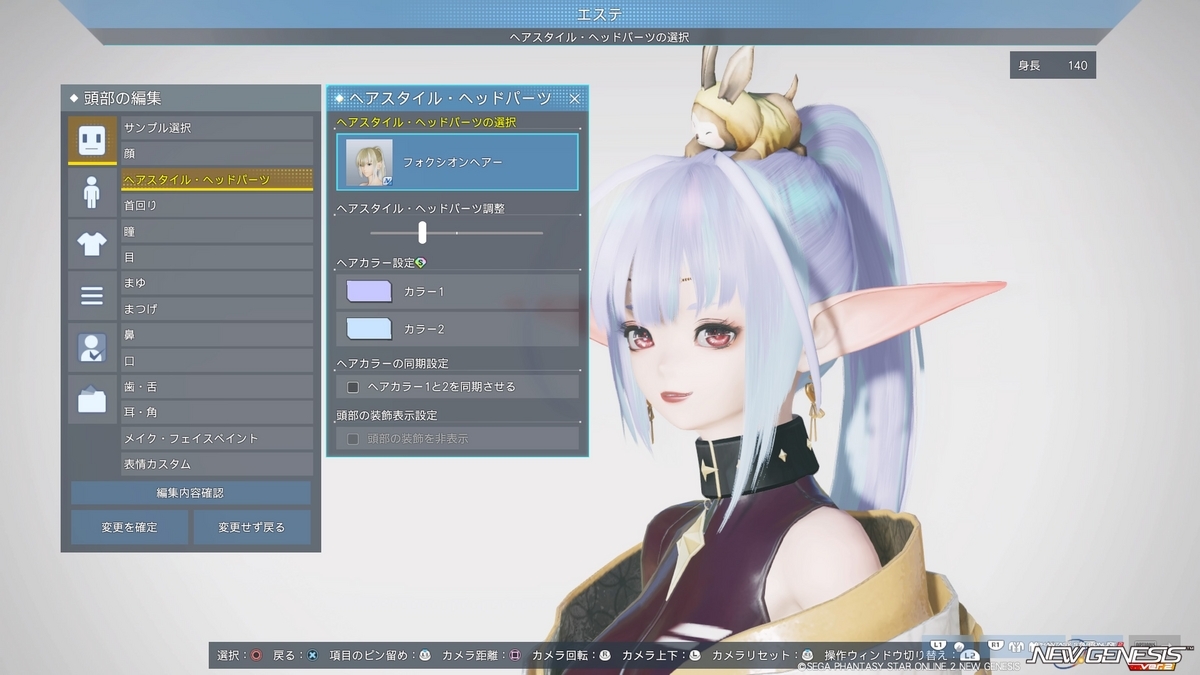The width and height of the screenshot is (1200, 675).
Task: Select the フォクシオンヘアー hairstyle thumbnail
Action: [369, 162]
